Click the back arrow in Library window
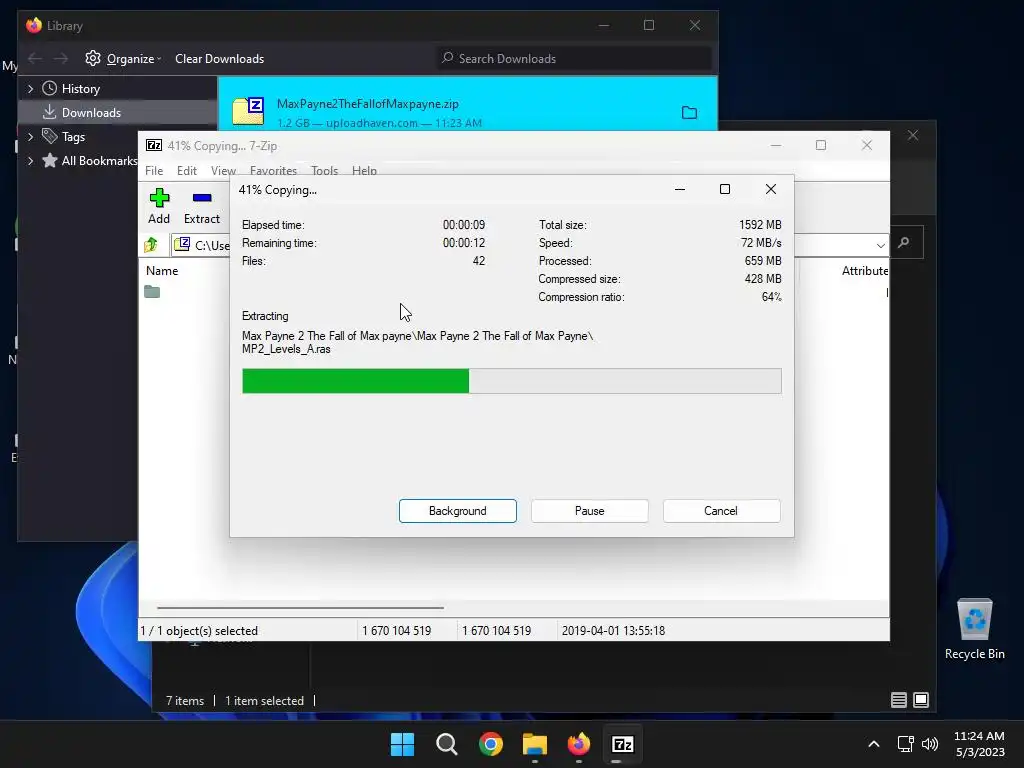The height and width of the screenshot is (768, 1024). [x=35, y=58]
